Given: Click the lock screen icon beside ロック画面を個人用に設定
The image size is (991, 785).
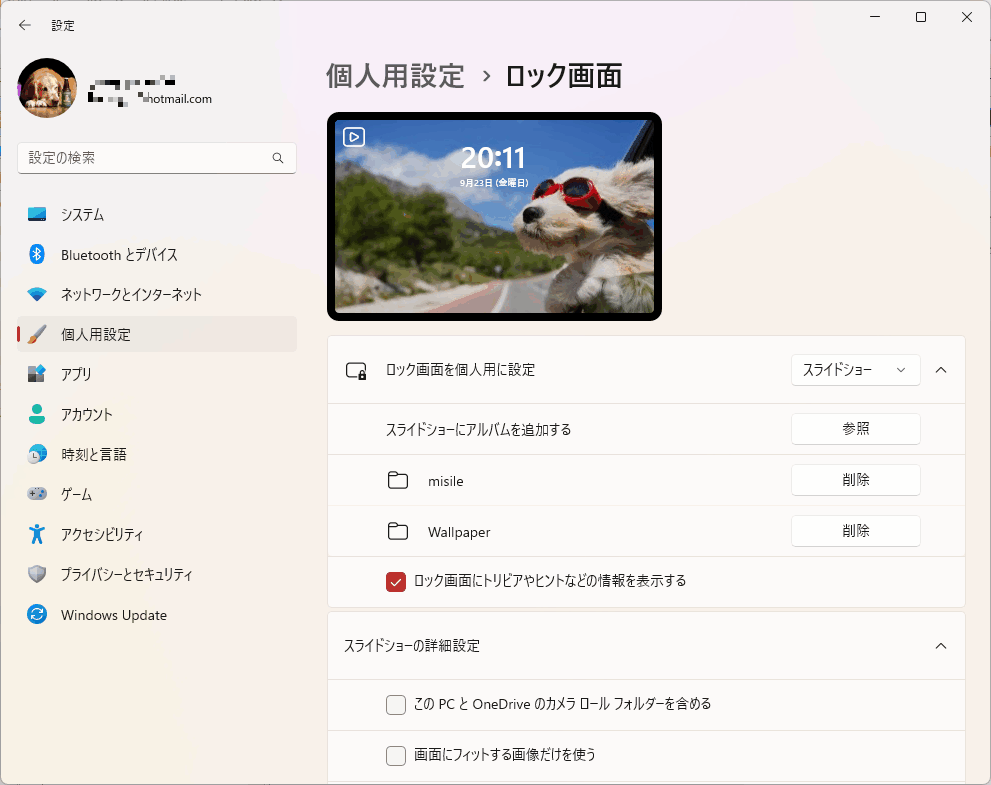Looking at the screenshot, I should [x=356, y=370].
